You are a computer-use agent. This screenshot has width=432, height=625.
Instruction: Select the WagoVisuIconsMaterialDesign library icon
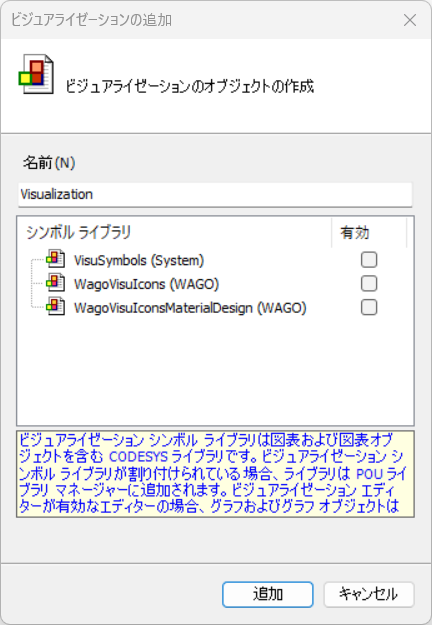pyautogui.click(x=55, y=307)
